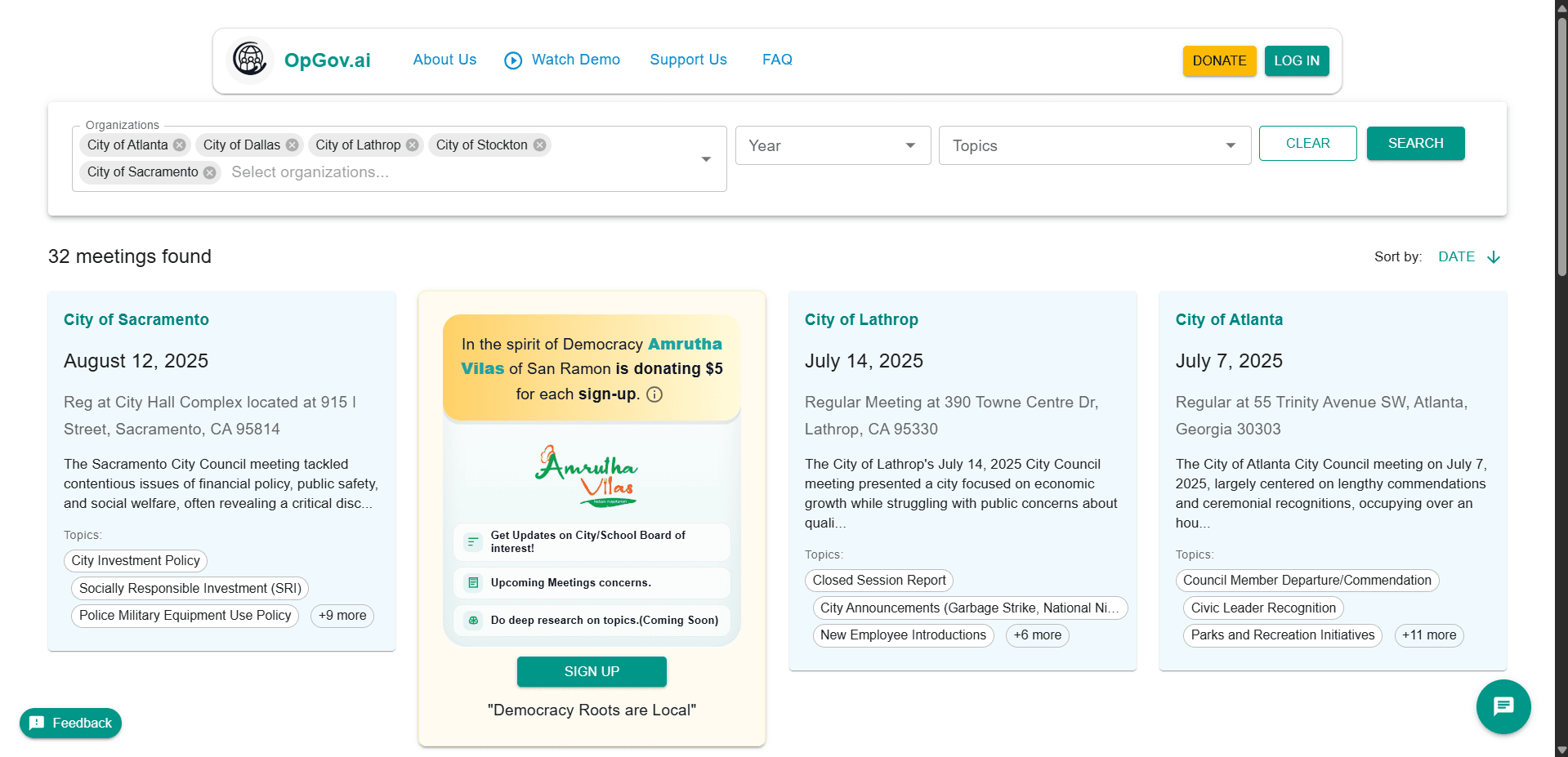This screenshot has height=757, width=1568.
Task: Remove City of Sacramento organization chip
Action: pyautogui.click(x=210, y=172)
